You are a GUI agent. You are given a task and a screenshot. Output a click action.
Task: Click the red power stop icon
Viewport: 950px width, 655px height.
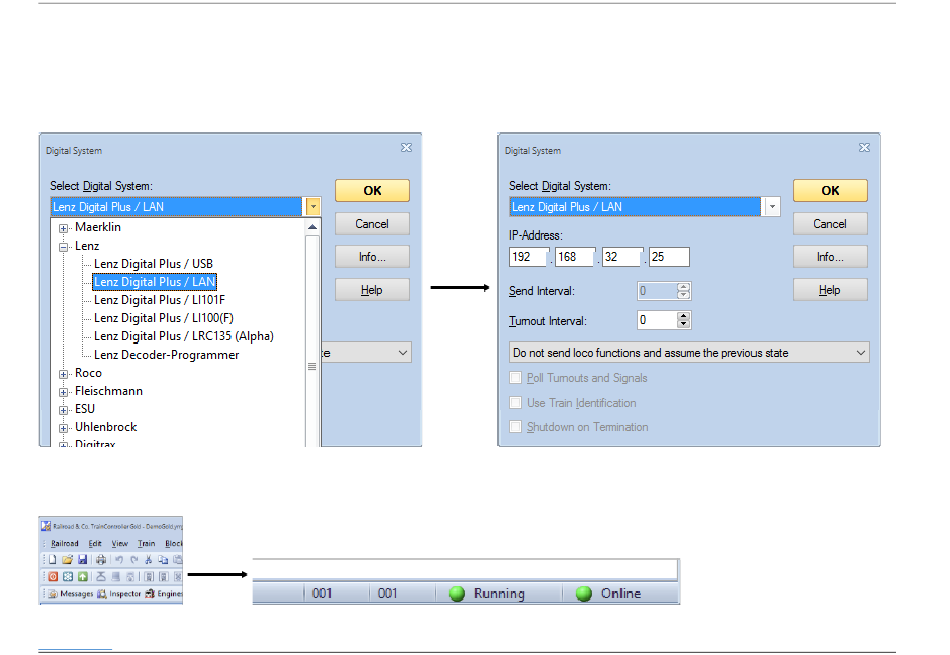click(53, 577)
